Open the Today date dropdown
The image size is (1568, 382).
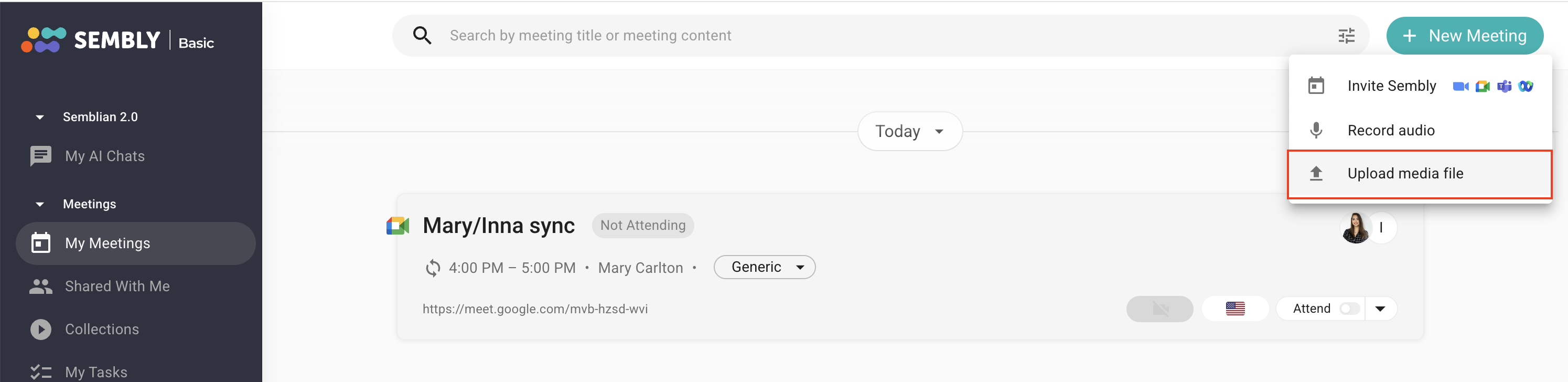[909, 132]
